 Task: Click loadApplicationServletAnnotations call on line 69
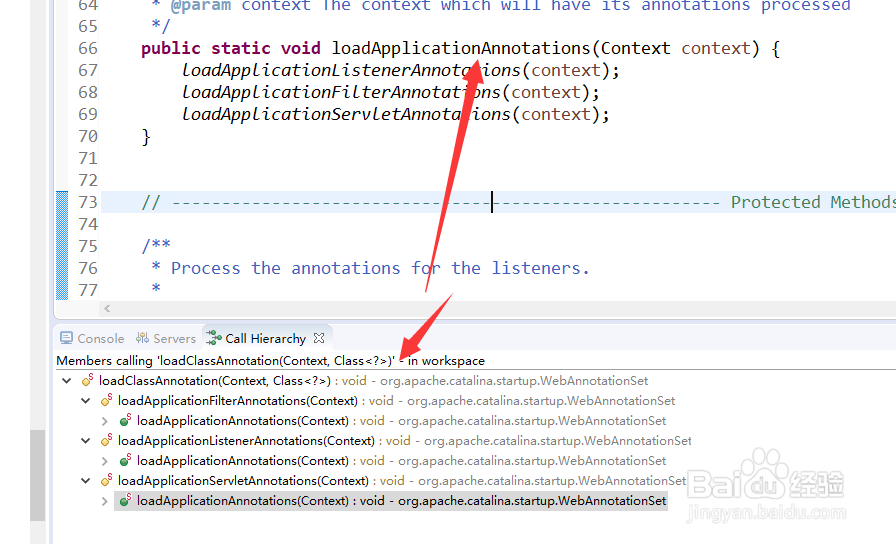(x=346, y=114)
